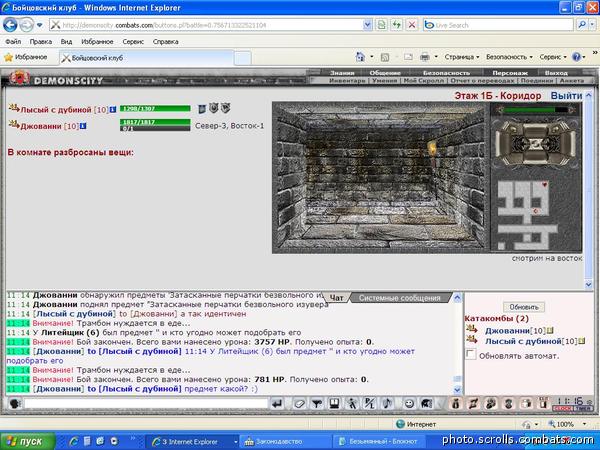Click the chat face icon left of input

(15, 403)
